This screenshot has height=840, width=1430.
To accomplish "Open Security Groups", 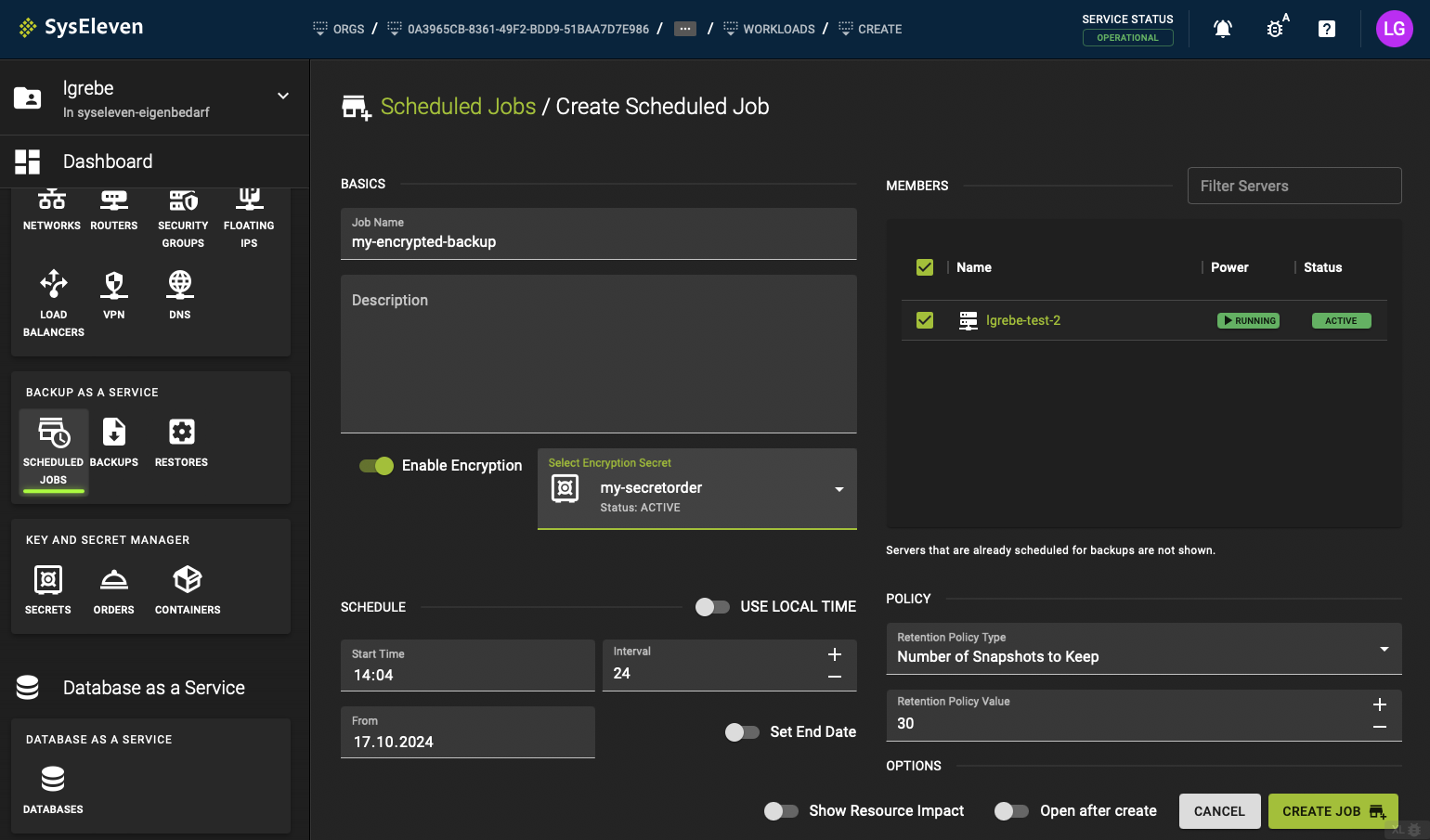I will (183, 220).
